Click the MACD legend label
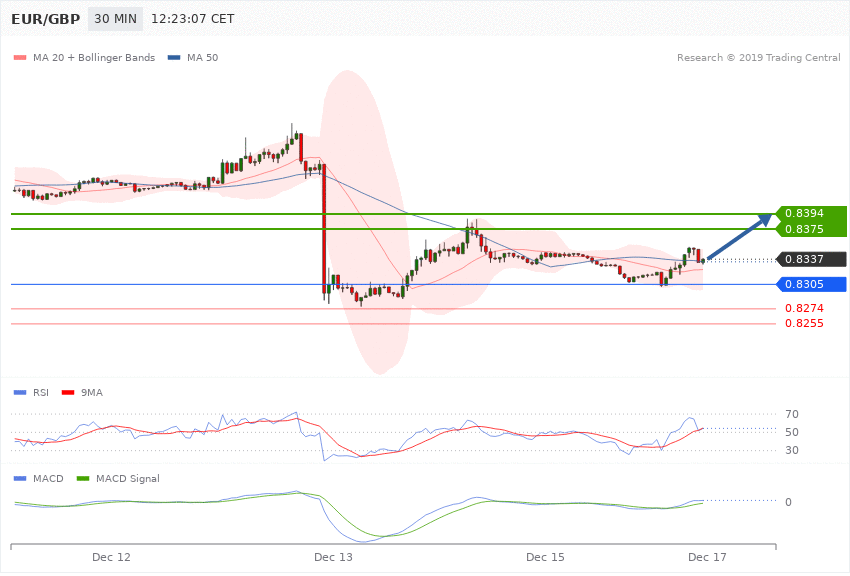 (x=48, y=478)
